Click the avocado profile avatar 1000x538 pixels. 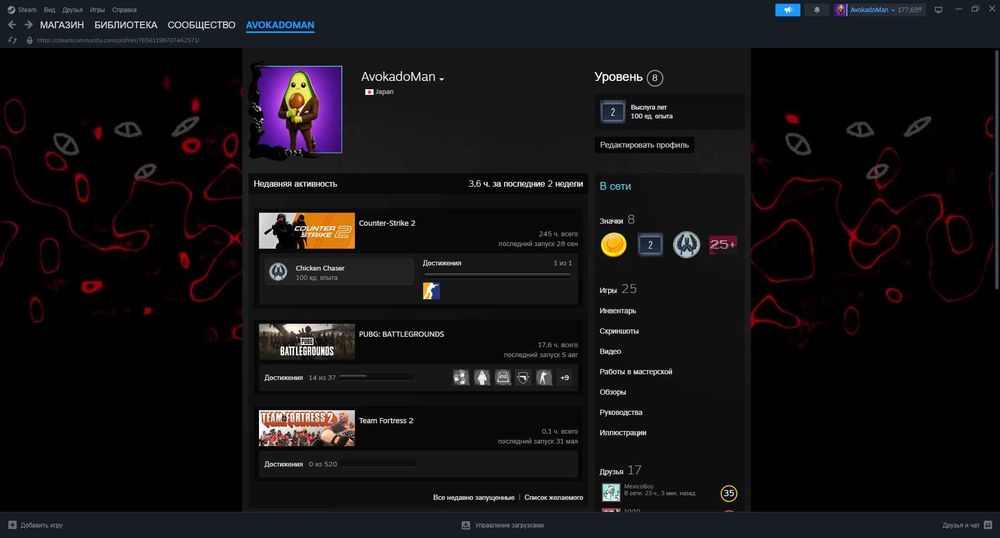(300, 110)
